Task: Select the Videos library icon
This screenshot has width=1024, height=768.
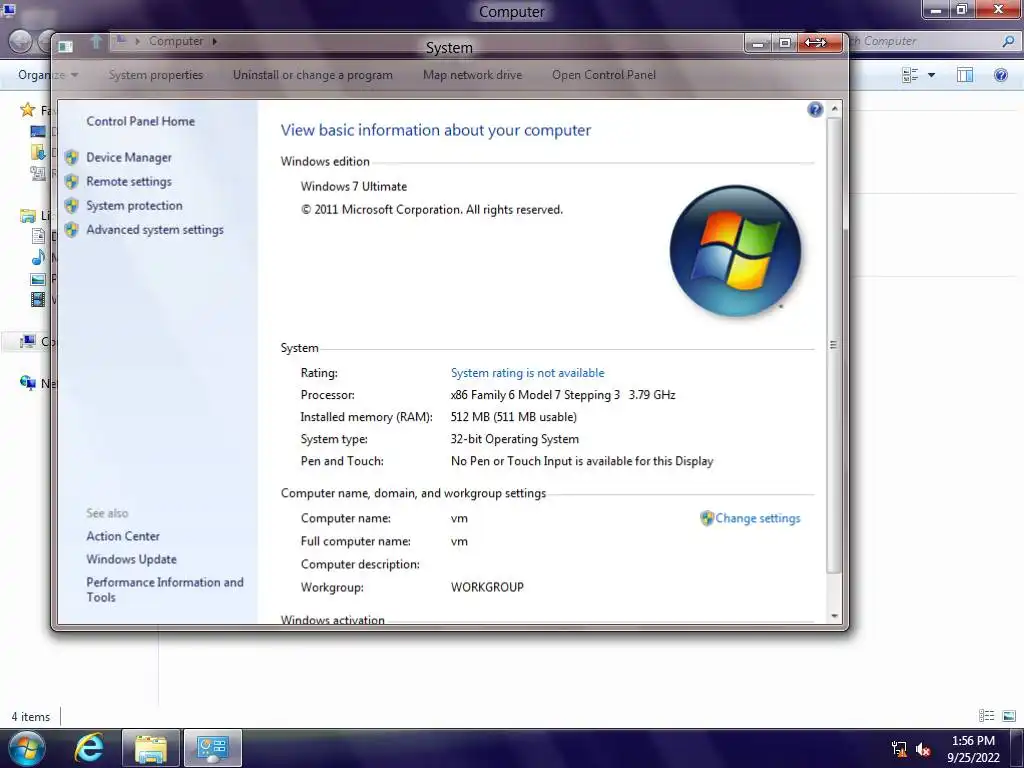Action: pos(38,300)
